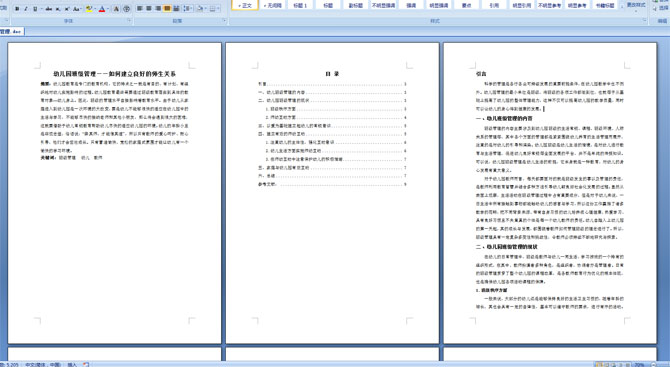Apply strikethrough to selected text
This screenshot has width=670, height=367.
49,9
